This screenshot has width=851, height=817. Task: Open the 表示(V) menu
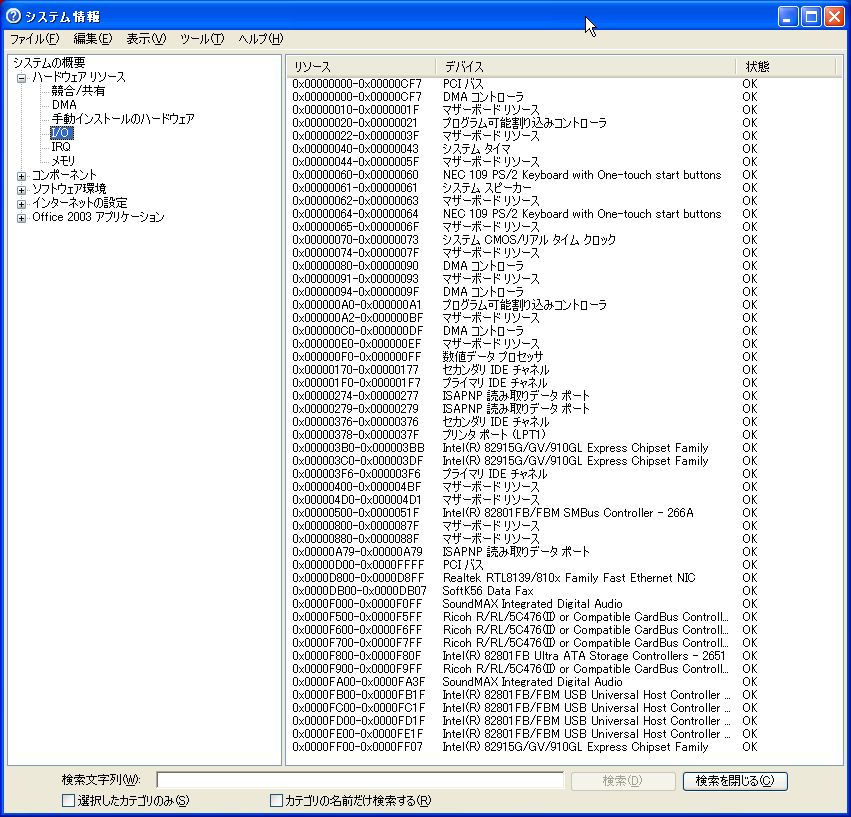(145, 39)
